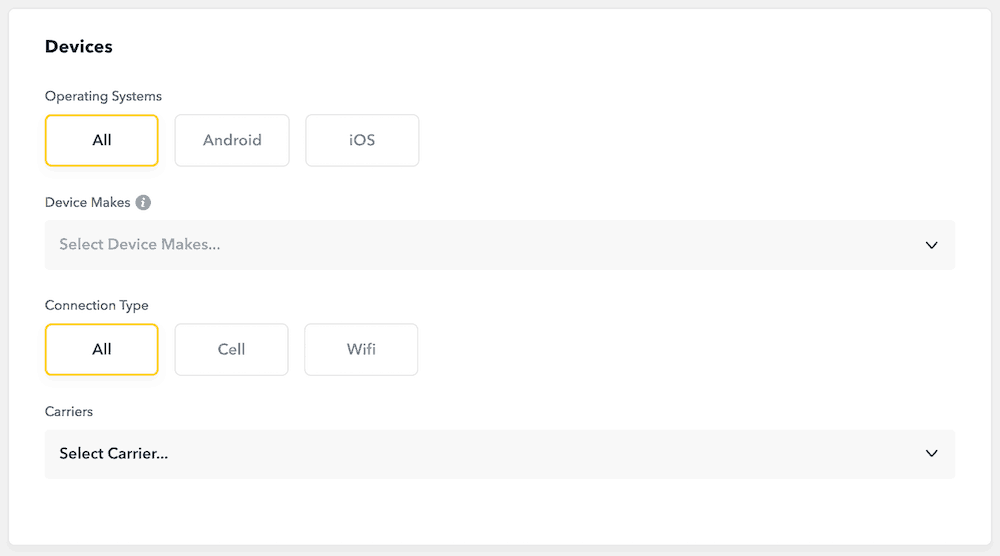This screenshot has width=1000, height=556.
Task: Click the Carriers label
Action: tap(69, 411)
